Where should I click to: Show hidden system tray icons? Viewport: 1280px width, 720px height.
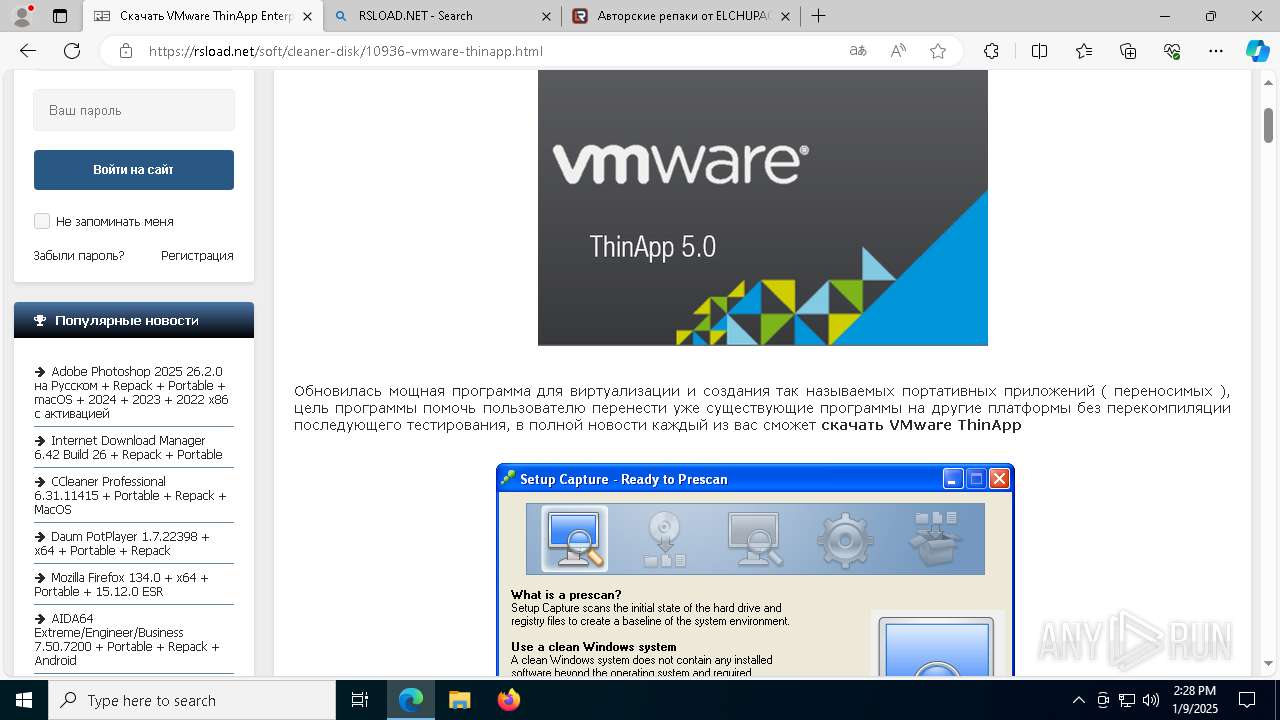1078,700
